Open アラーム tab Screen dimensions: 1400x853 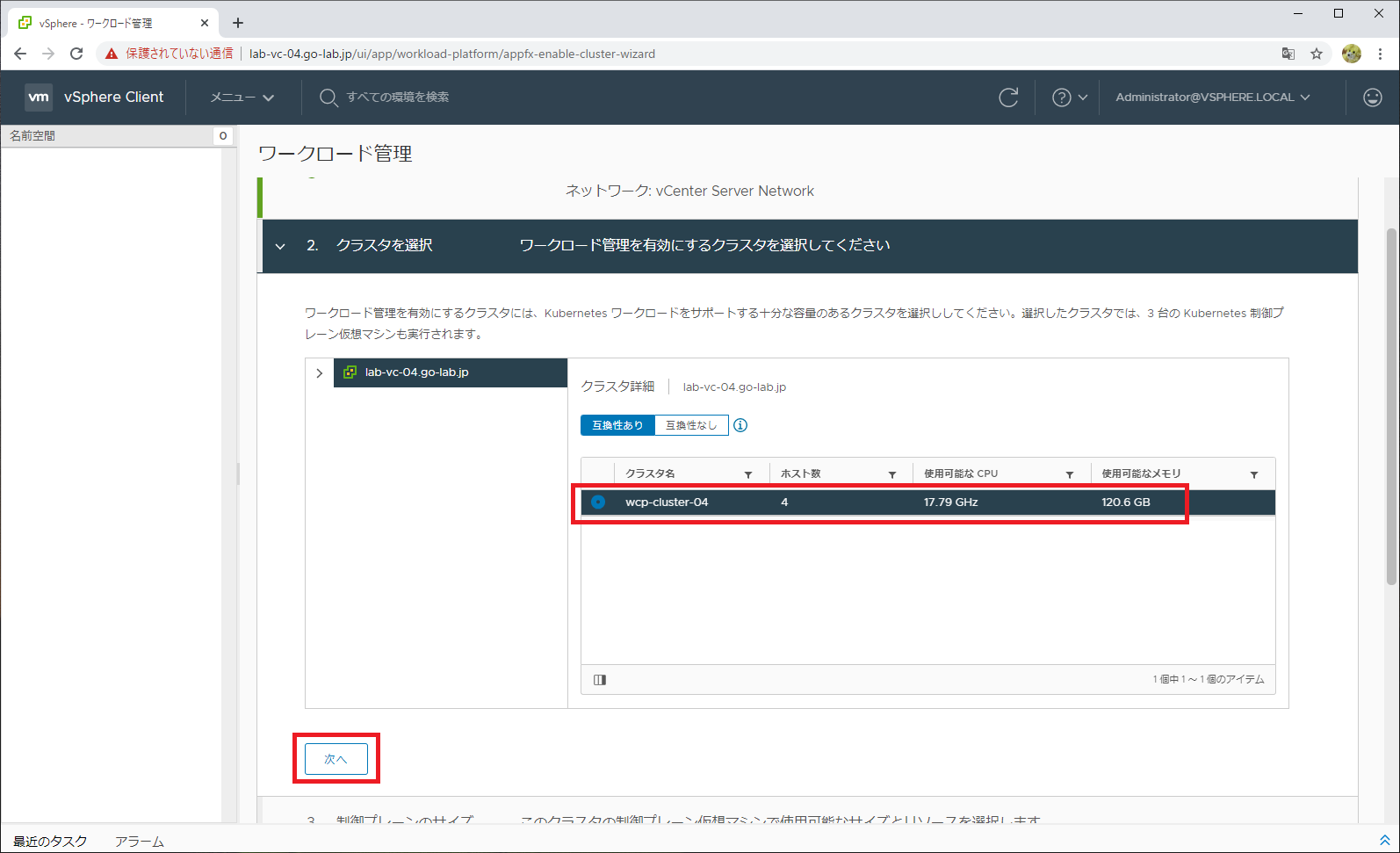tap(139, 841)
